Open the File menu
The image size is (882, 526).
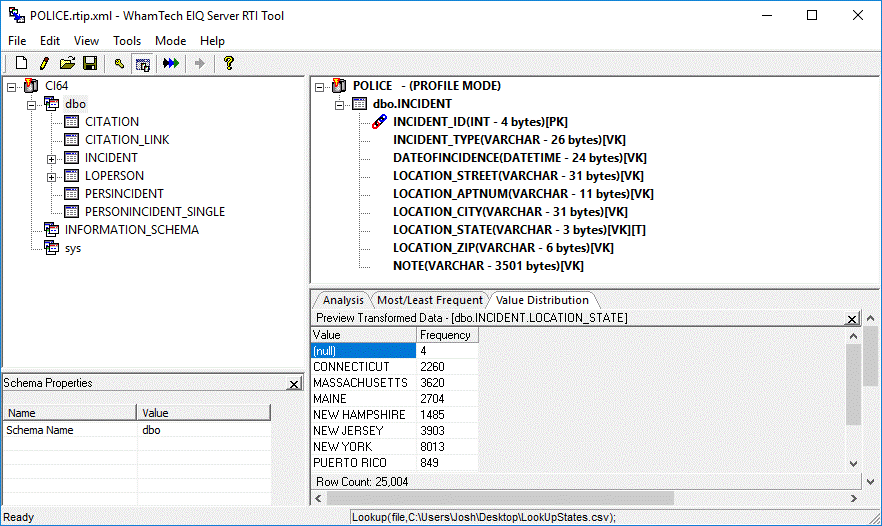(17, 41)
